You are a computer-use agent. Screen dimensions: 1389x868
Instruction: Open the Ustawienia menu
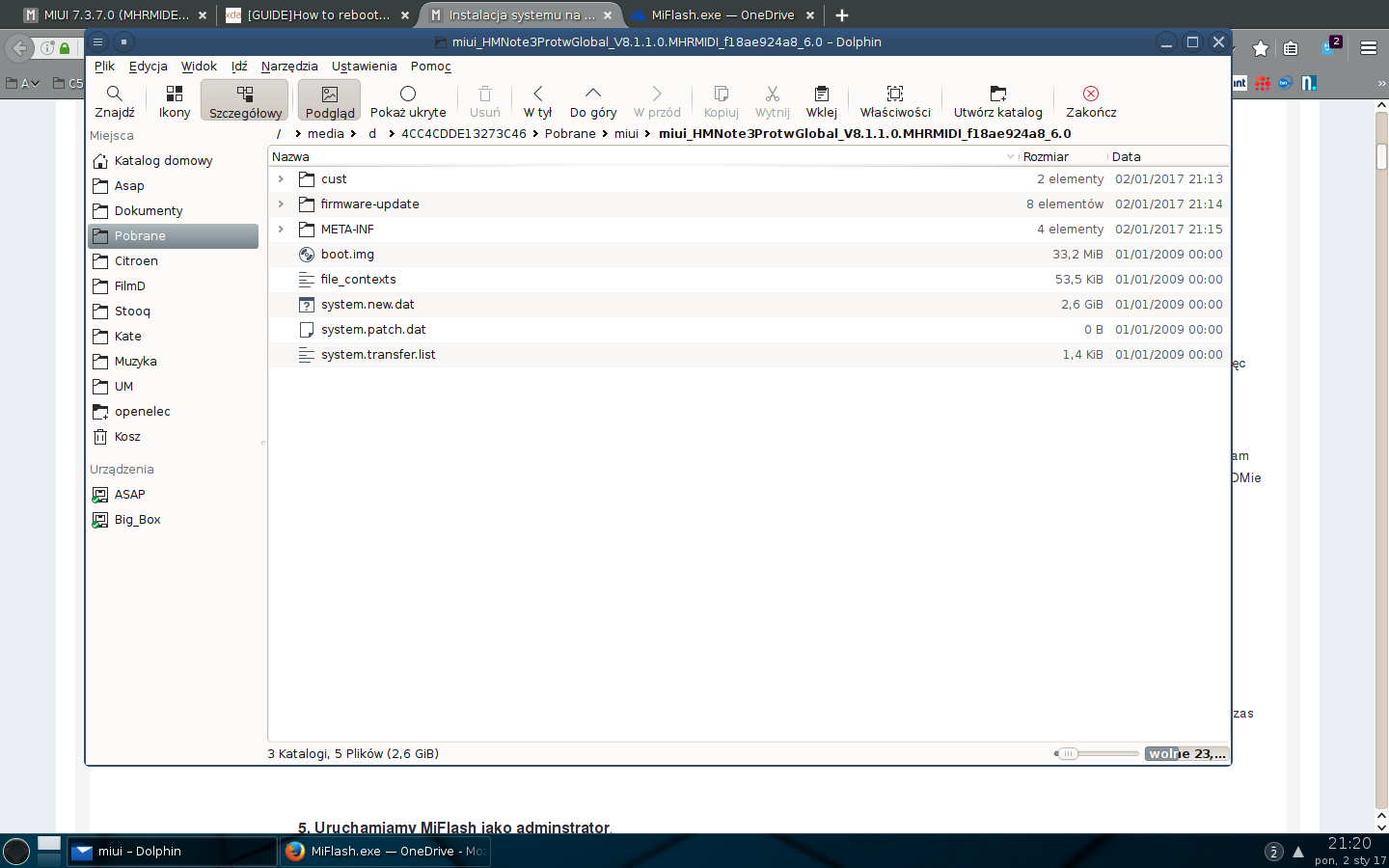tap(364, 67)
